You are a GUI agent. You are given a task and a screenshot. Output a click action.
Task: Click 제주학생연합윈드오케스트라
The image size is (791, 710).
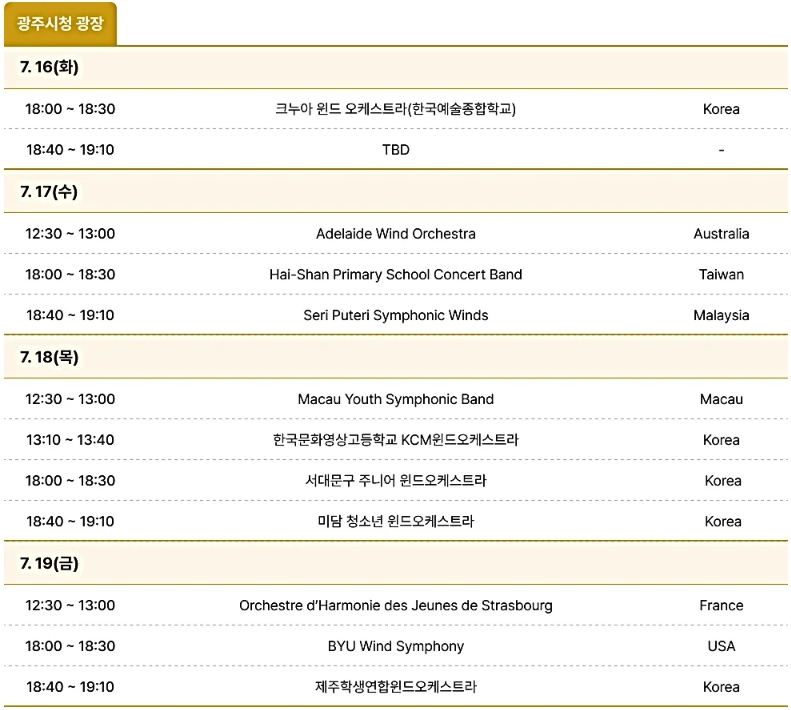[396, 687]
